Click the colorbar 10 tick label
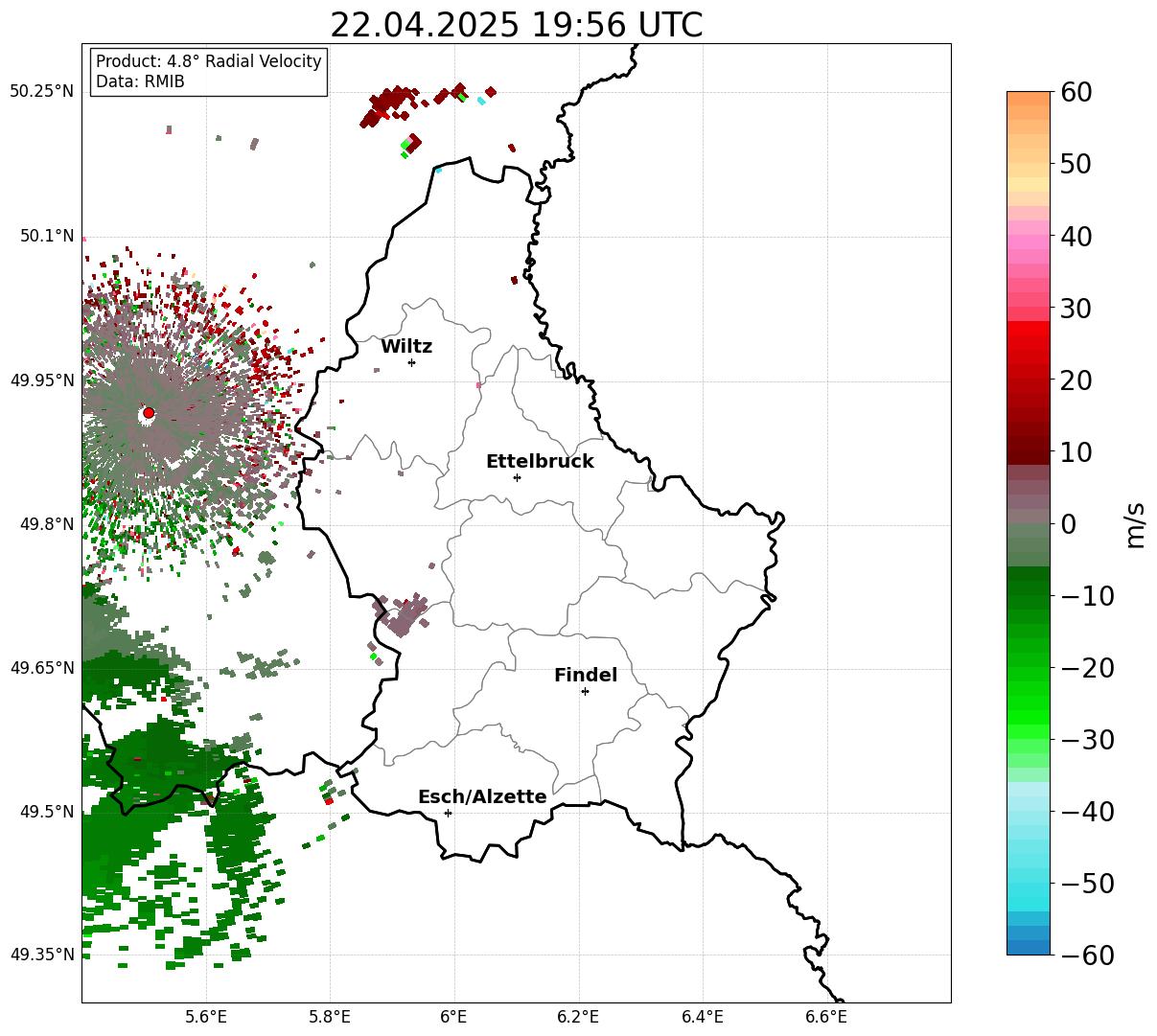 [x=1075, y=451]
